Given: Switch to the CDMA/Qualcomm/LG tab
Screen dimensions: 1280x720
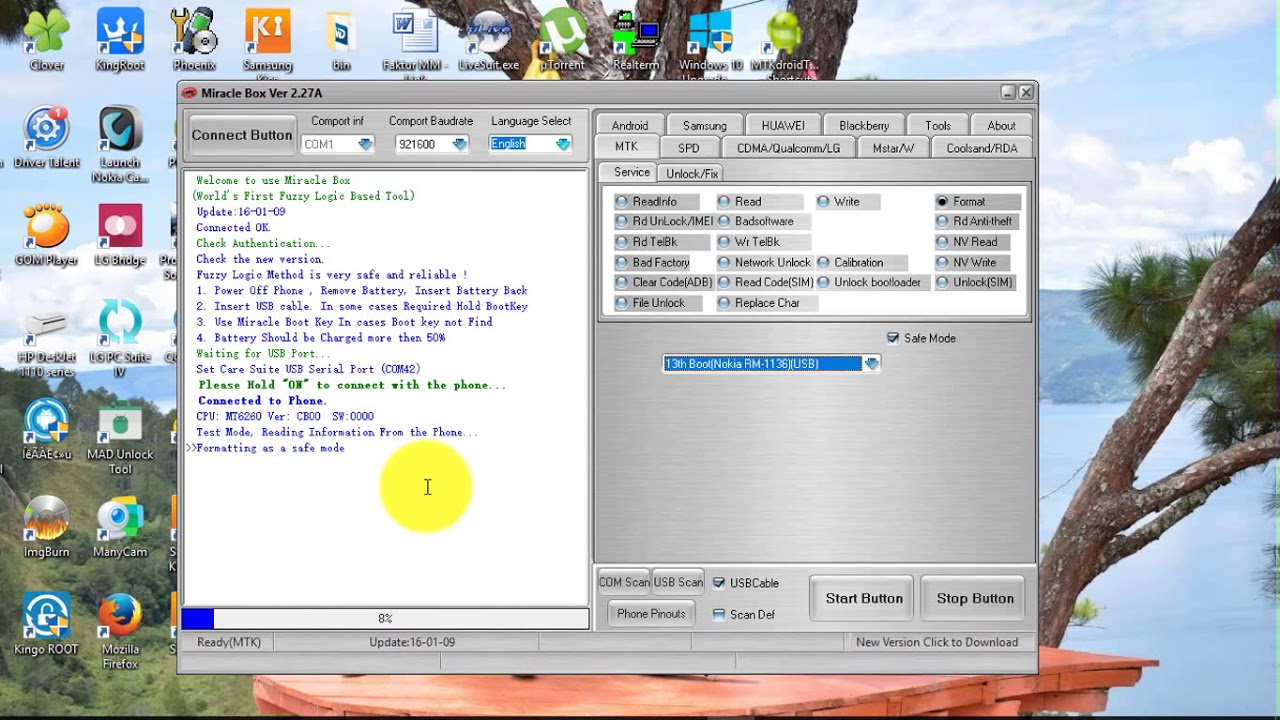Looking at the screenshot, I should click(x=789, y=148).
